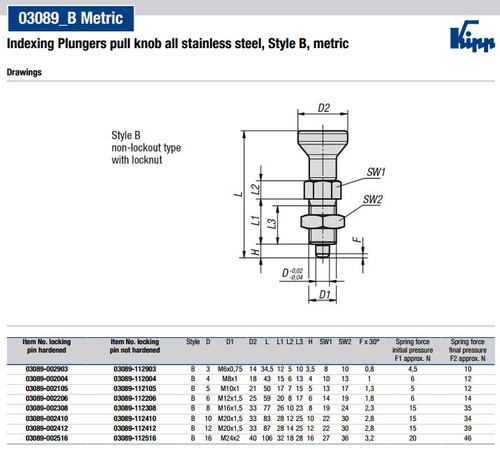The image size is (500, 451).
Task: Select M20x1,5 in the 03089-002410 row
Action: point(230,419)
